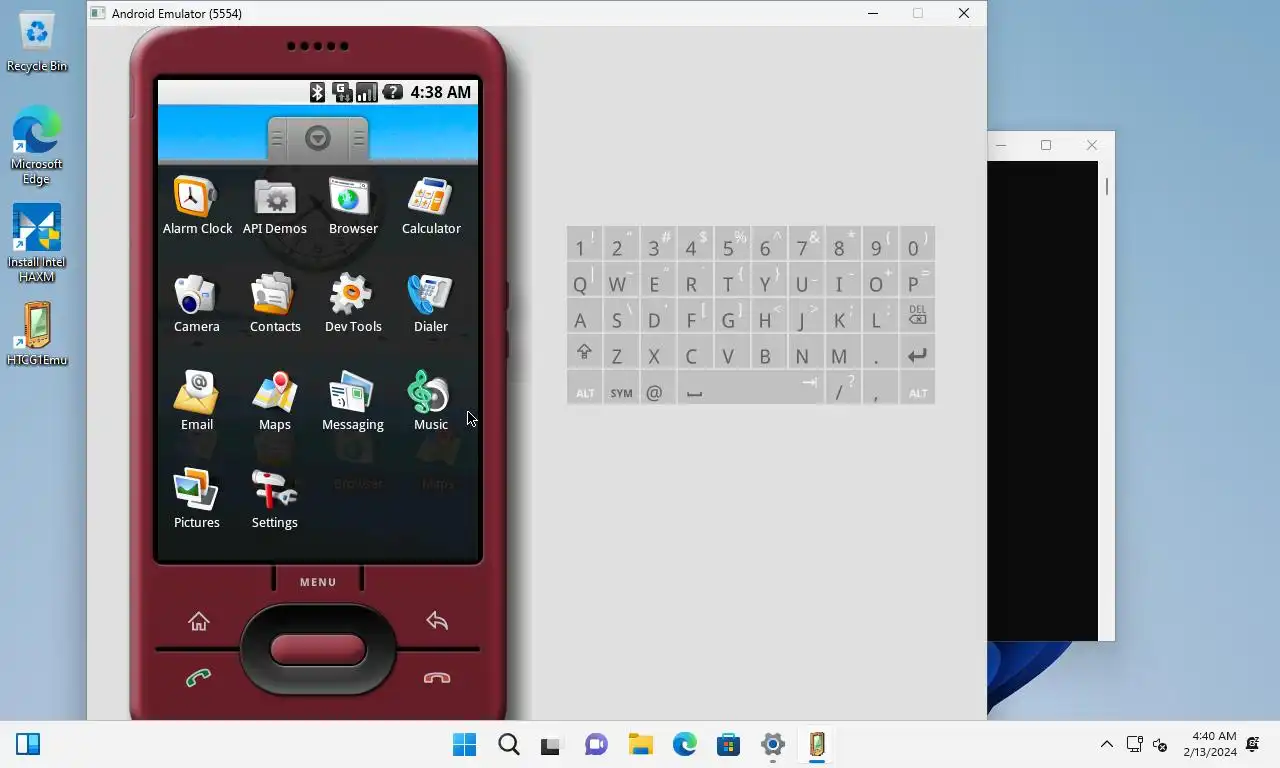Open the Contacts app

275,304
